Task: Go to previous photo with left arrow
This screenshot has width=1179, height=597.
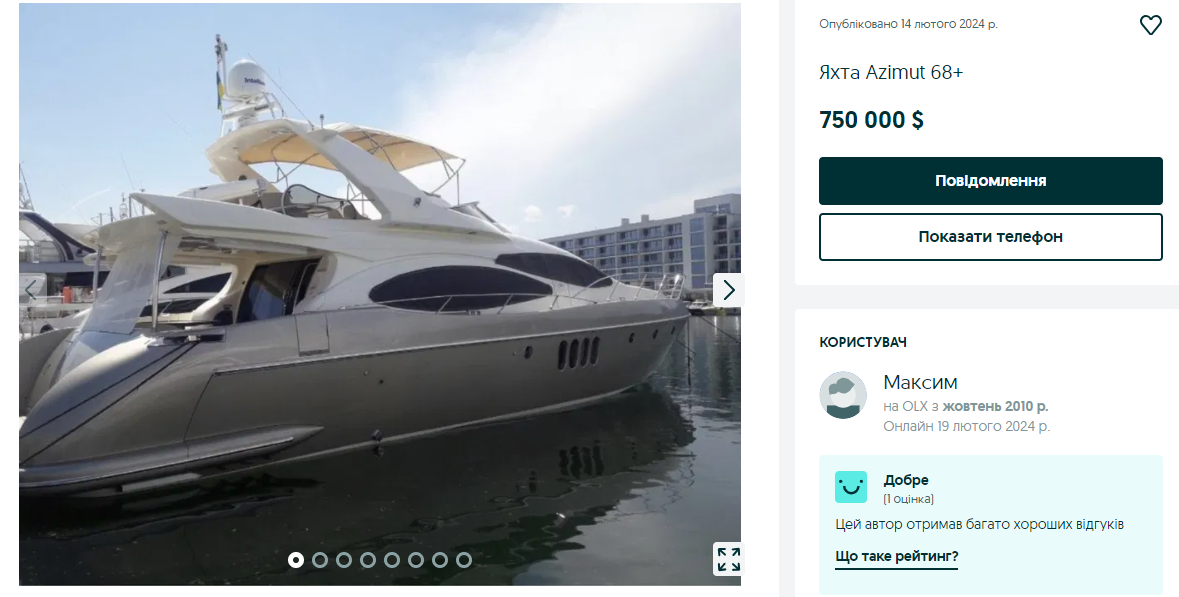Action: coord(32,289)
